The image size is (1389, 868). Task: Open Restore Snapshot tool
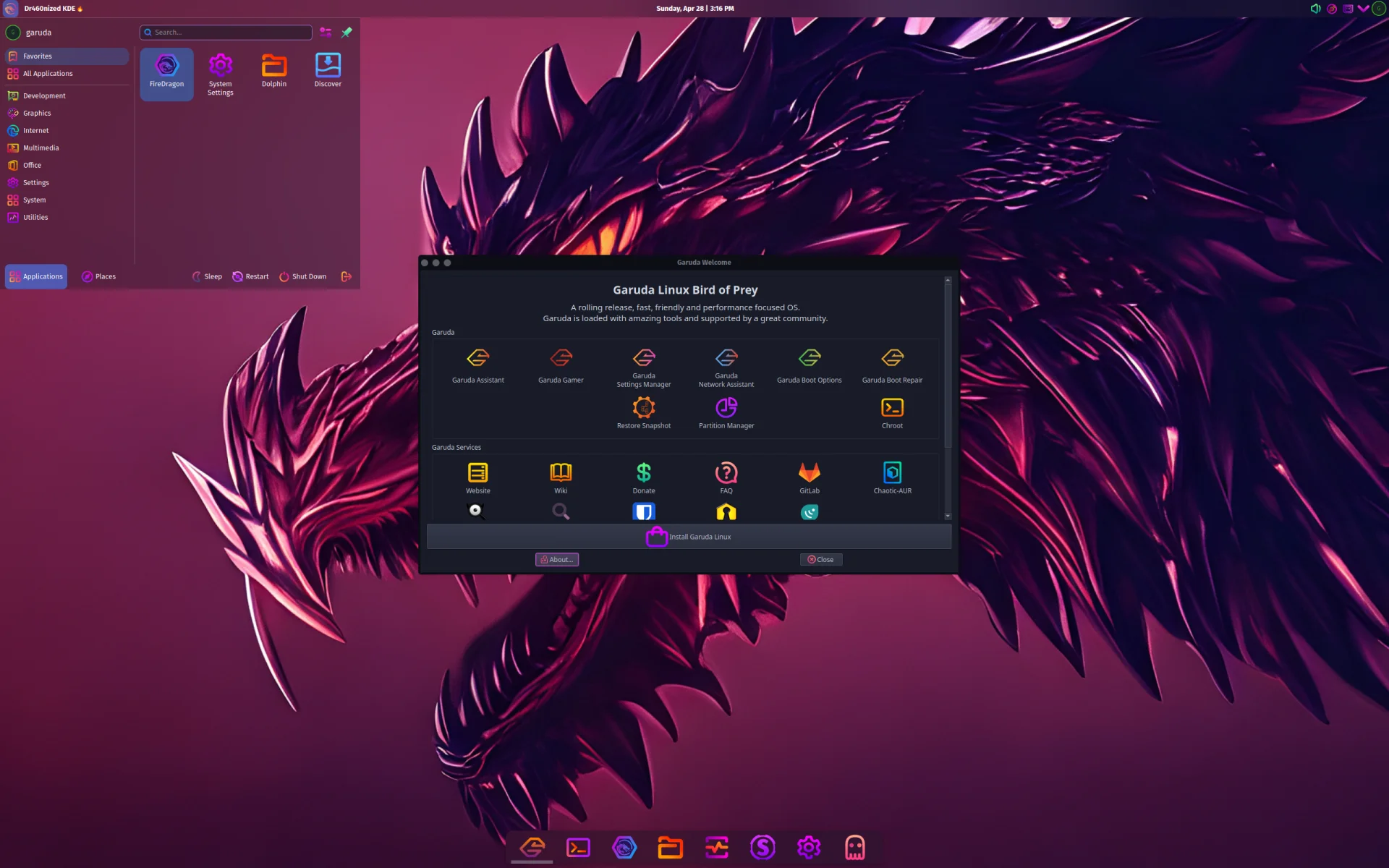click(x=643, y=411)
